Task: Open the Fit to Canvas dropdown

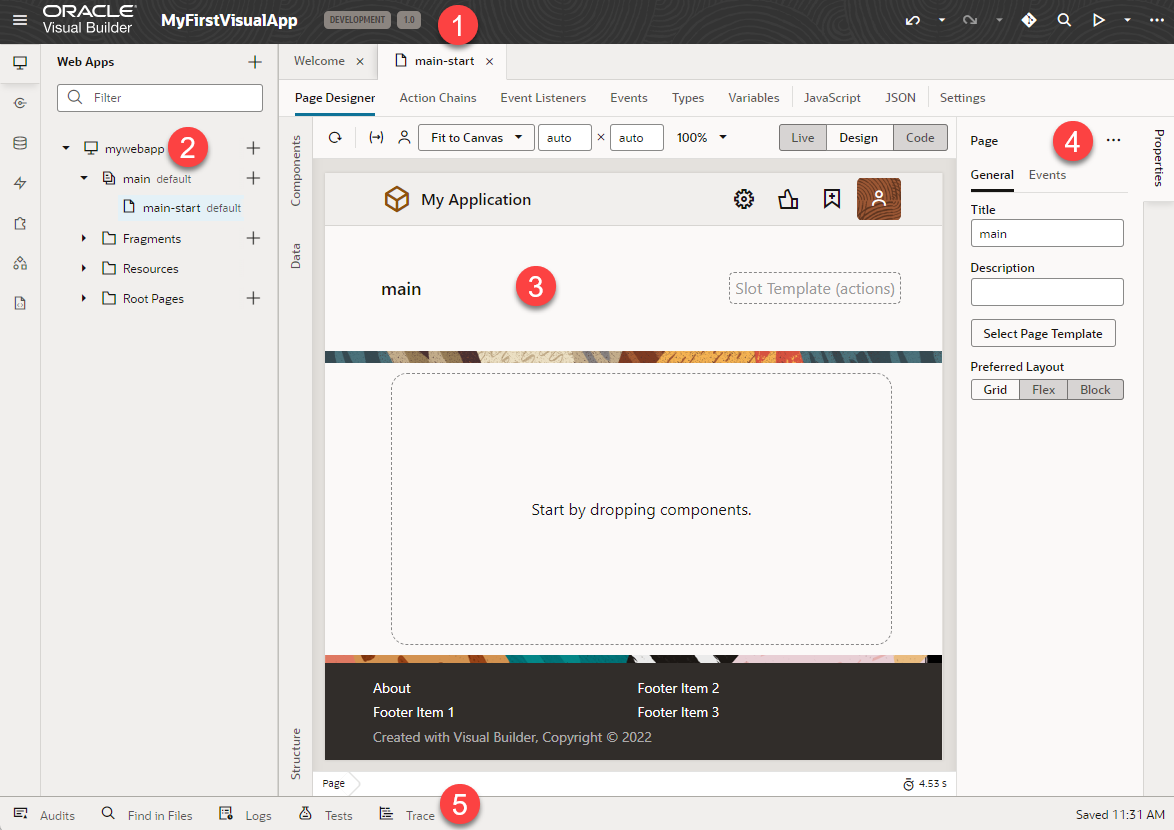Action: coord(475,137)
